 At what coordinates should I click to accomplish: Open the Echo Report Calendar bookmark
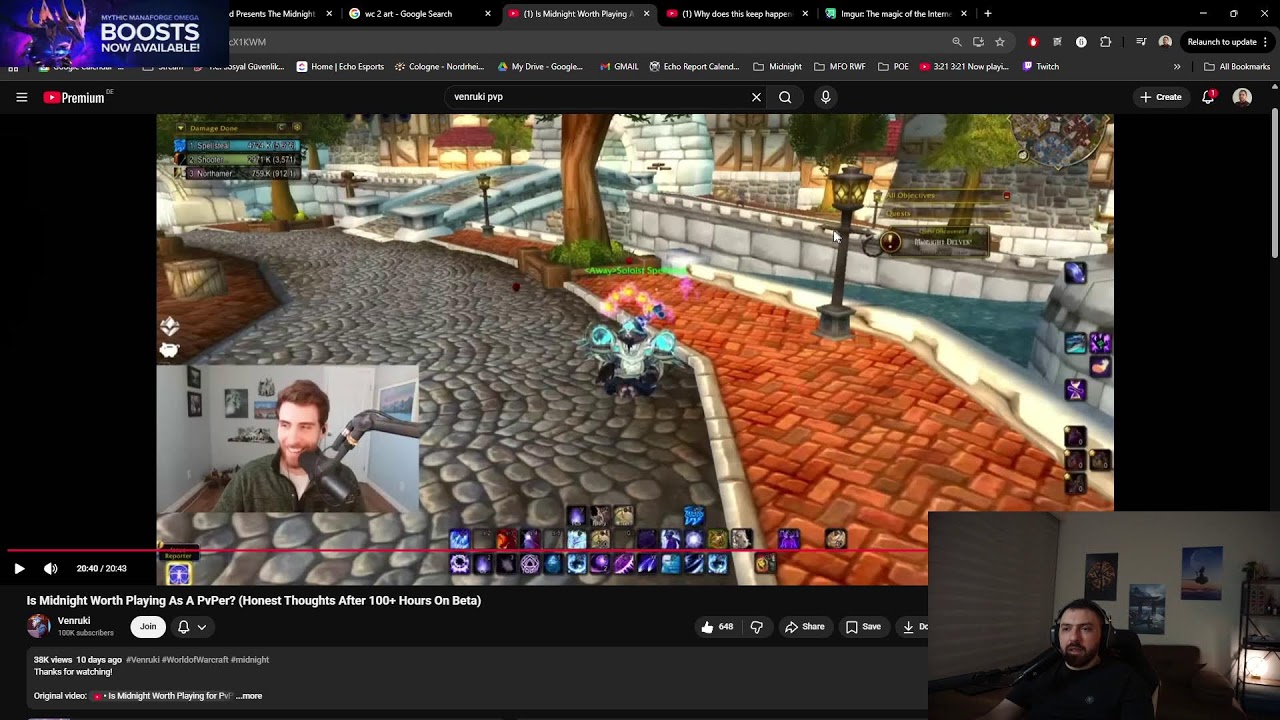[x=694, y=67]
